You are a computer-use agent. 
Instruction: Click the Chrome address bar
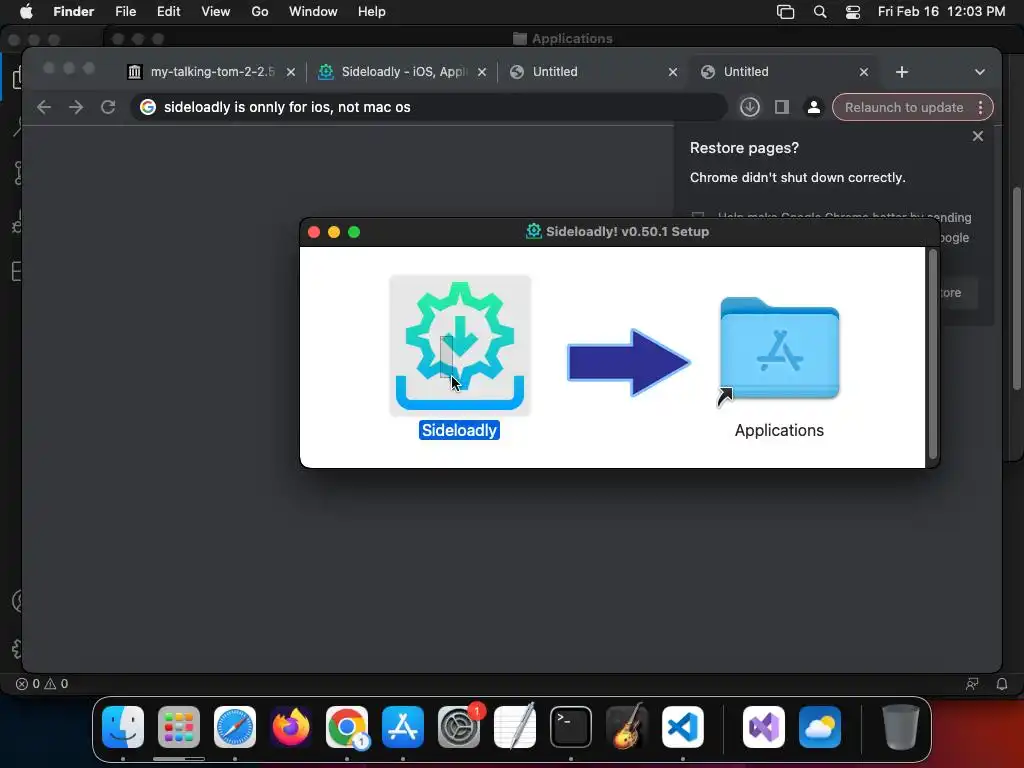[x=428, y=107]
